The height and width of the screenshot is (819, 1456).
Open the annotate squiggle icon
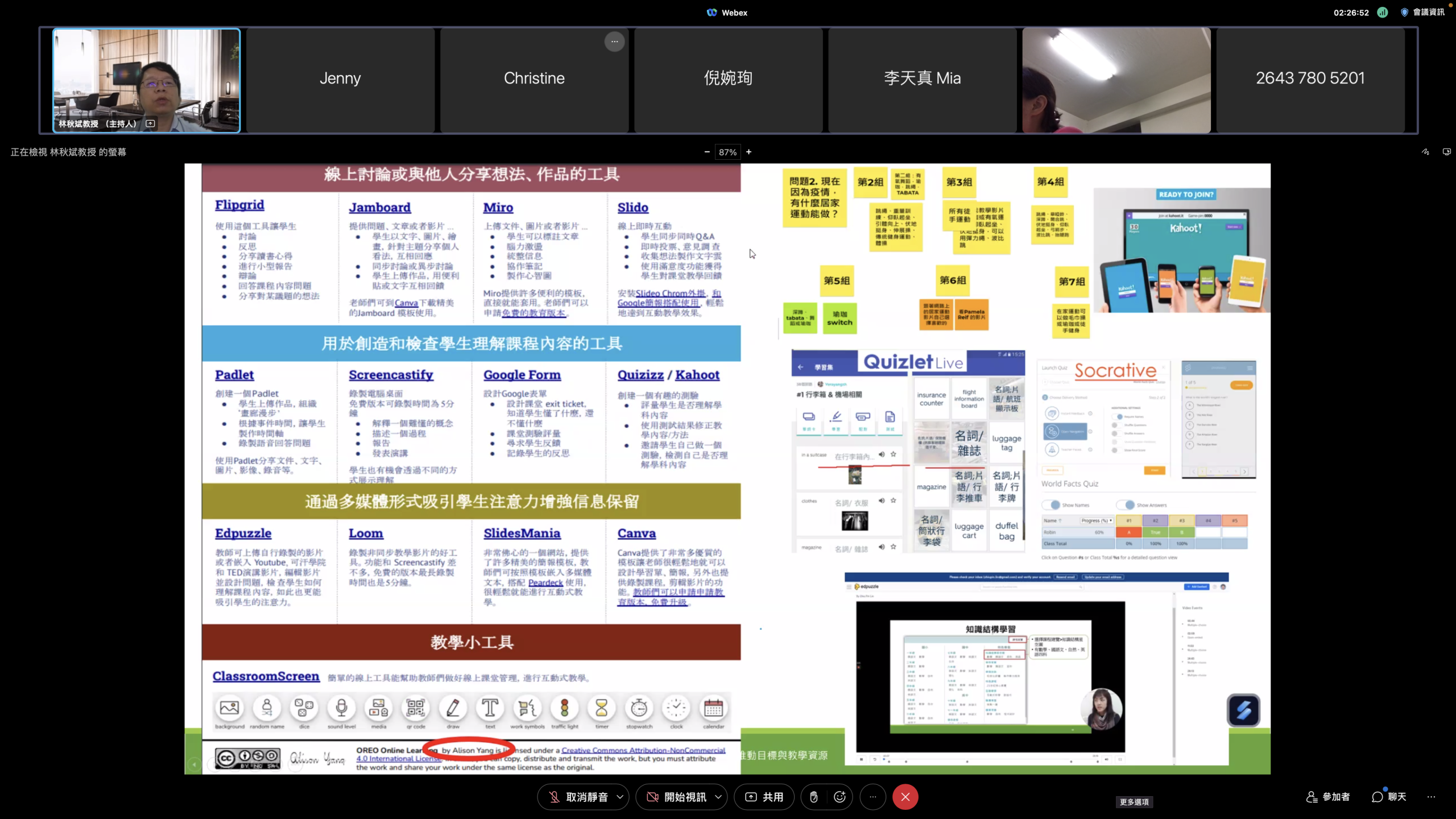(x=1425, y=152)
